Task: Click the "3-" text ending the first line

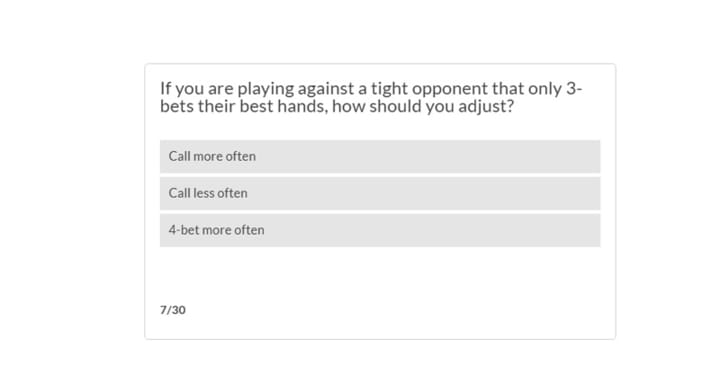Action: pos(574,88)
